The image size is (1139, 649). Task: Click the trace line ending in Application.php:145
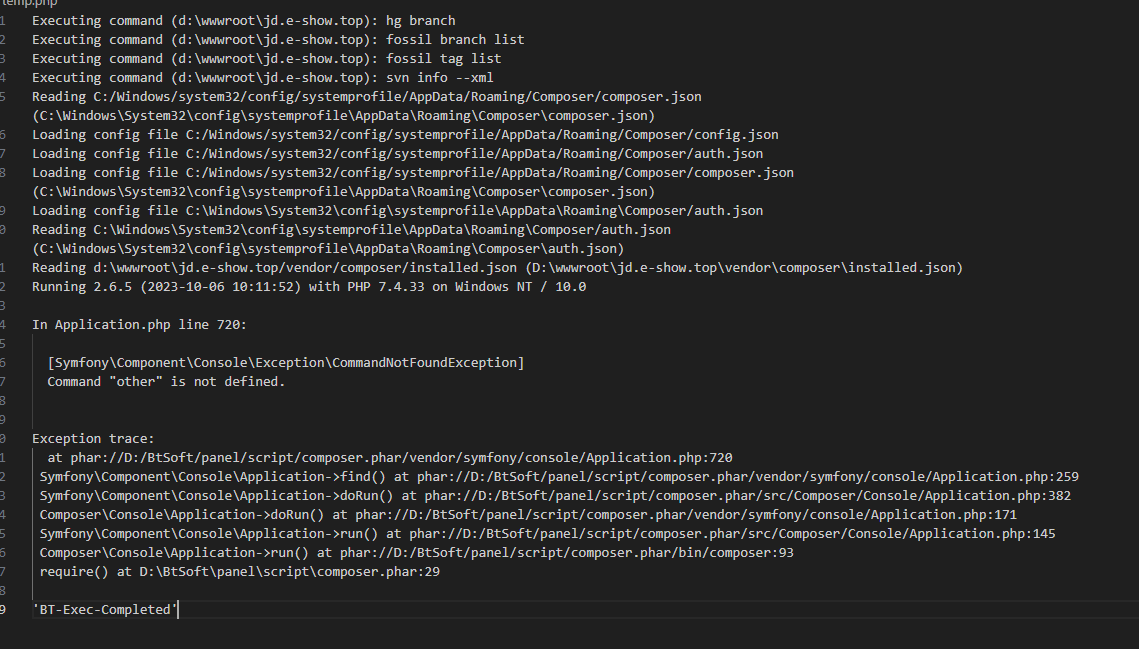[x=548, y=533]
